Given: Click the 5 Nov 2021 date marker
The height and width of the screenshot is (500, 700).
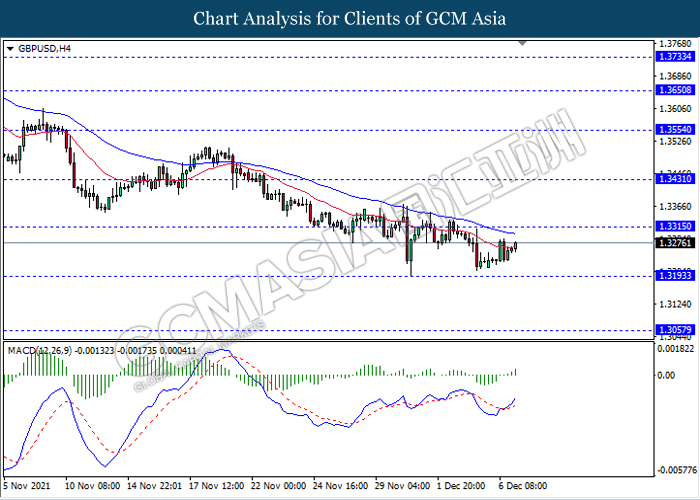Looking at the screenshot, I should pyautogui.click(x=27, y=486).
